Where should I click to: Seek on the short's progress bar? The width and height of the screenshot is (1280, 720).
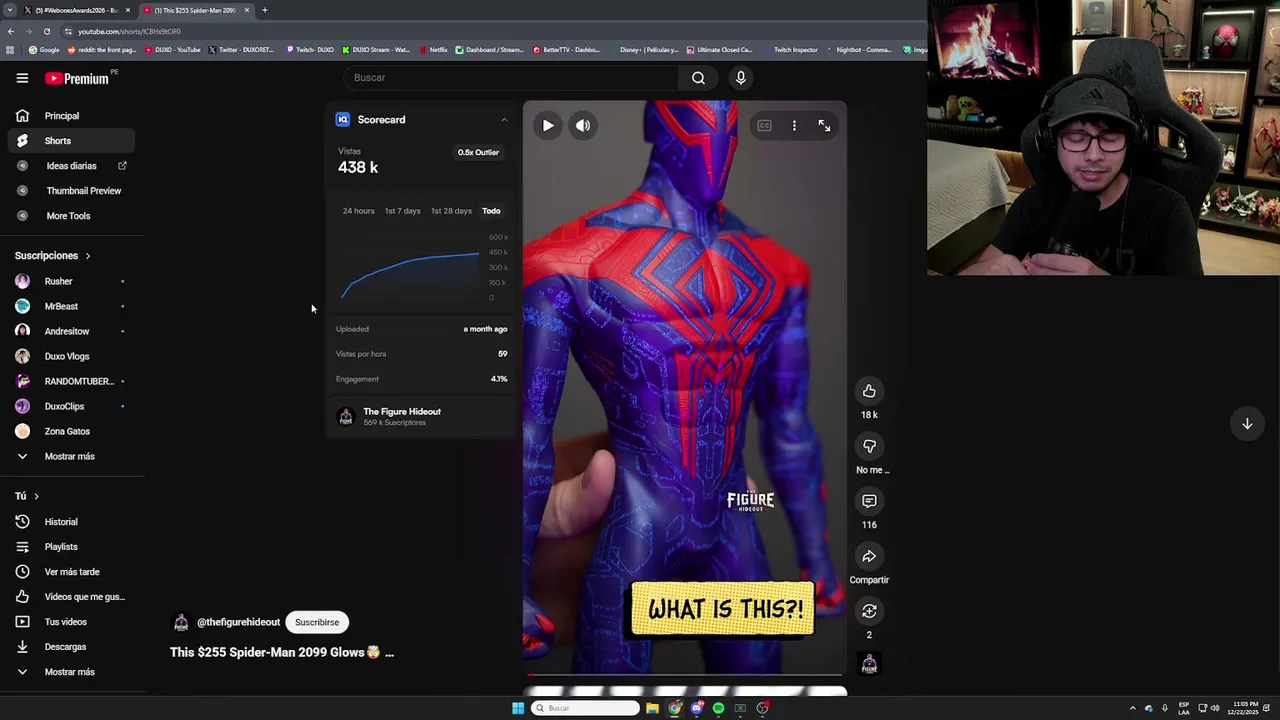pyautogui.click(x=685, y=675)
